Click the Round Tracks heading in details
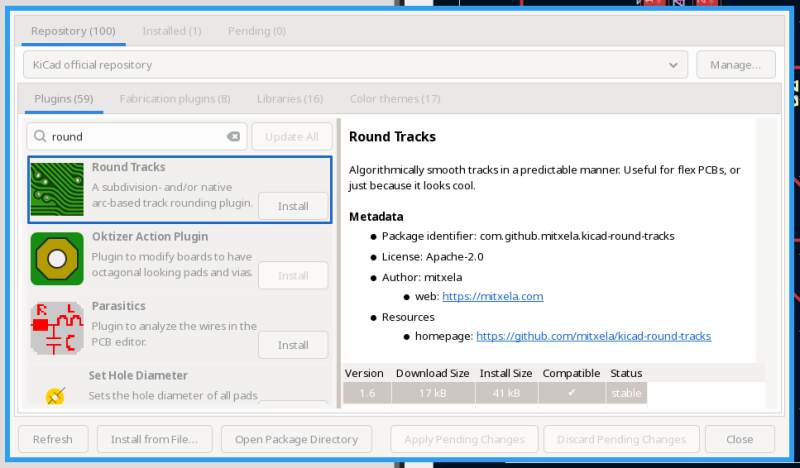Screen dimensions: 800x468 click(392, 137)
